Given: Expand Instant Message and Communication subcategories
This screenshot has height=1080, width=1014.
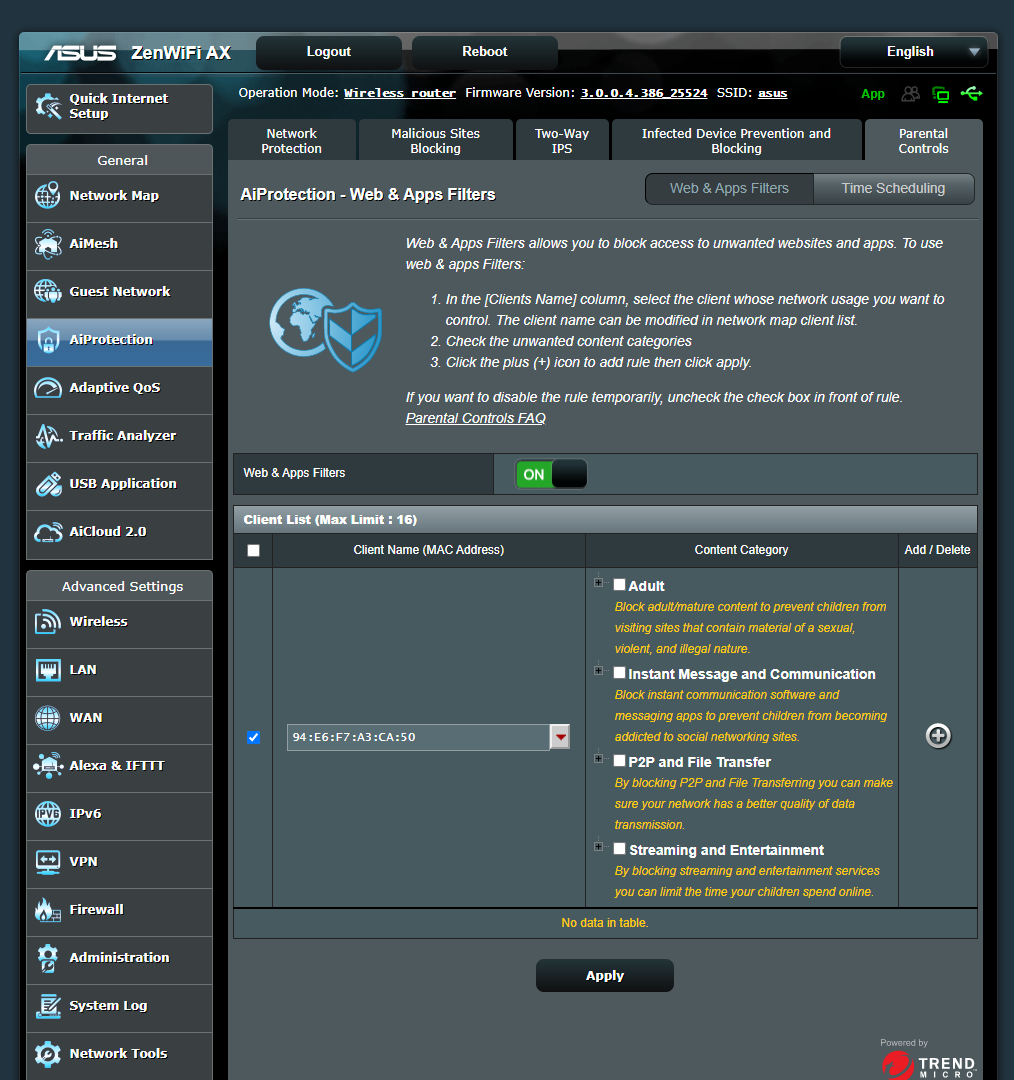Looking at the screenshot, I should (x=599, y=670).
